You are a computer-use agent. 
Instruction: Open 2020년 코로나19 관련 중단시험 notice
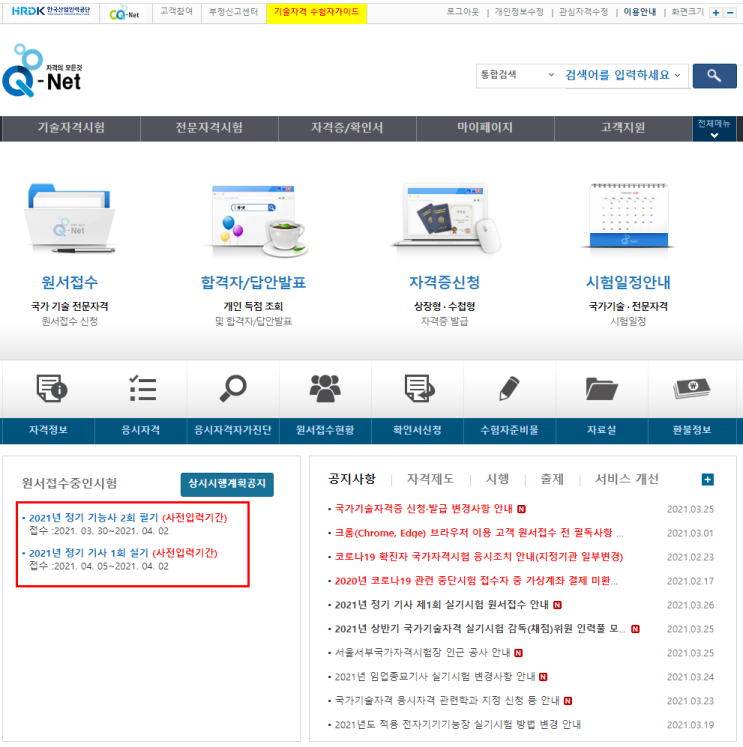(x=475, y=581)
